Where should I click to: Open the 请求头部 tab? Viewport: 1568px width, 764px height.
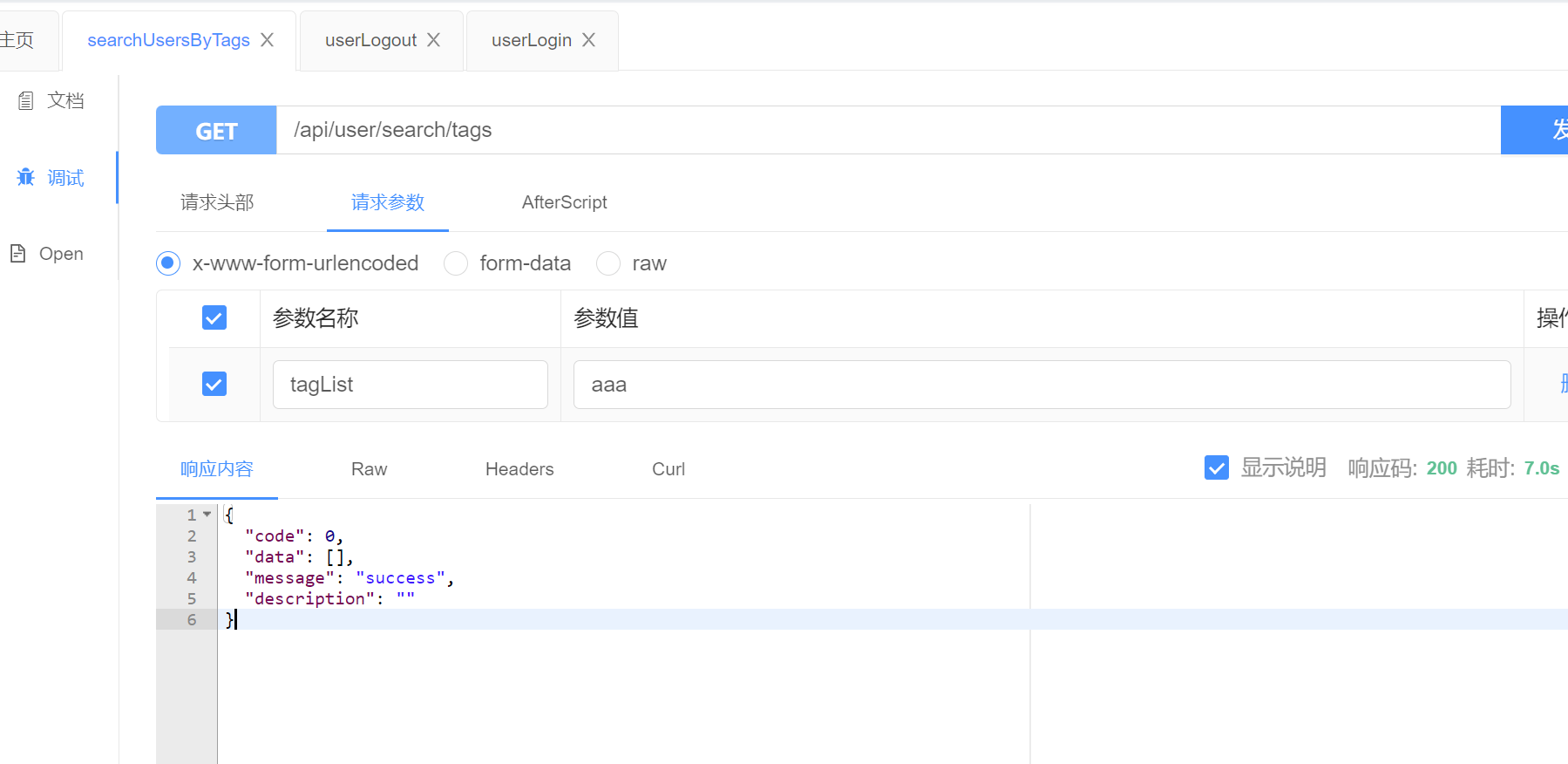(217, 202)
